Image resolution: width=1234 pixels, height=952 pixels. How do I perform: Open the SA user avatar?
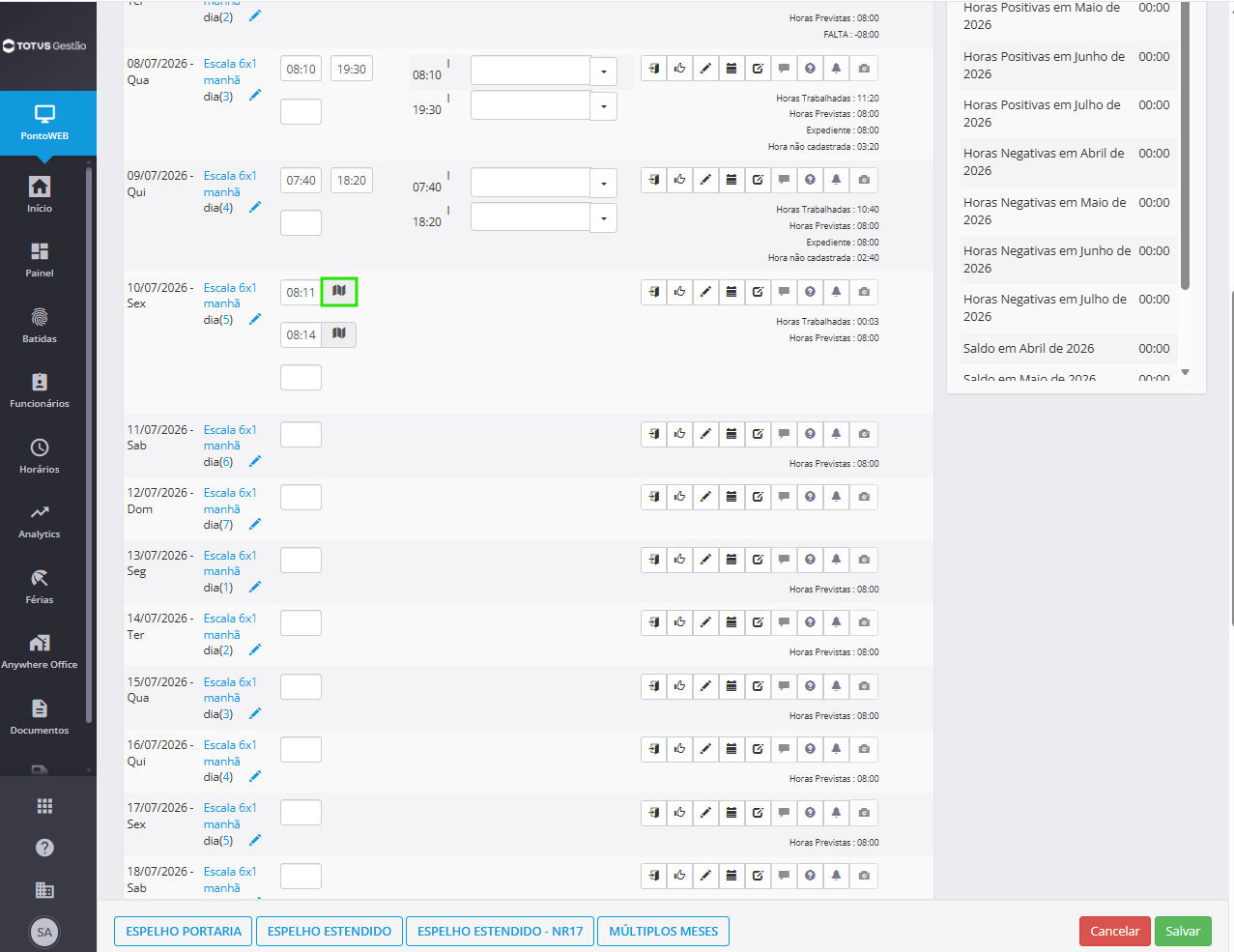click(44, 932)
